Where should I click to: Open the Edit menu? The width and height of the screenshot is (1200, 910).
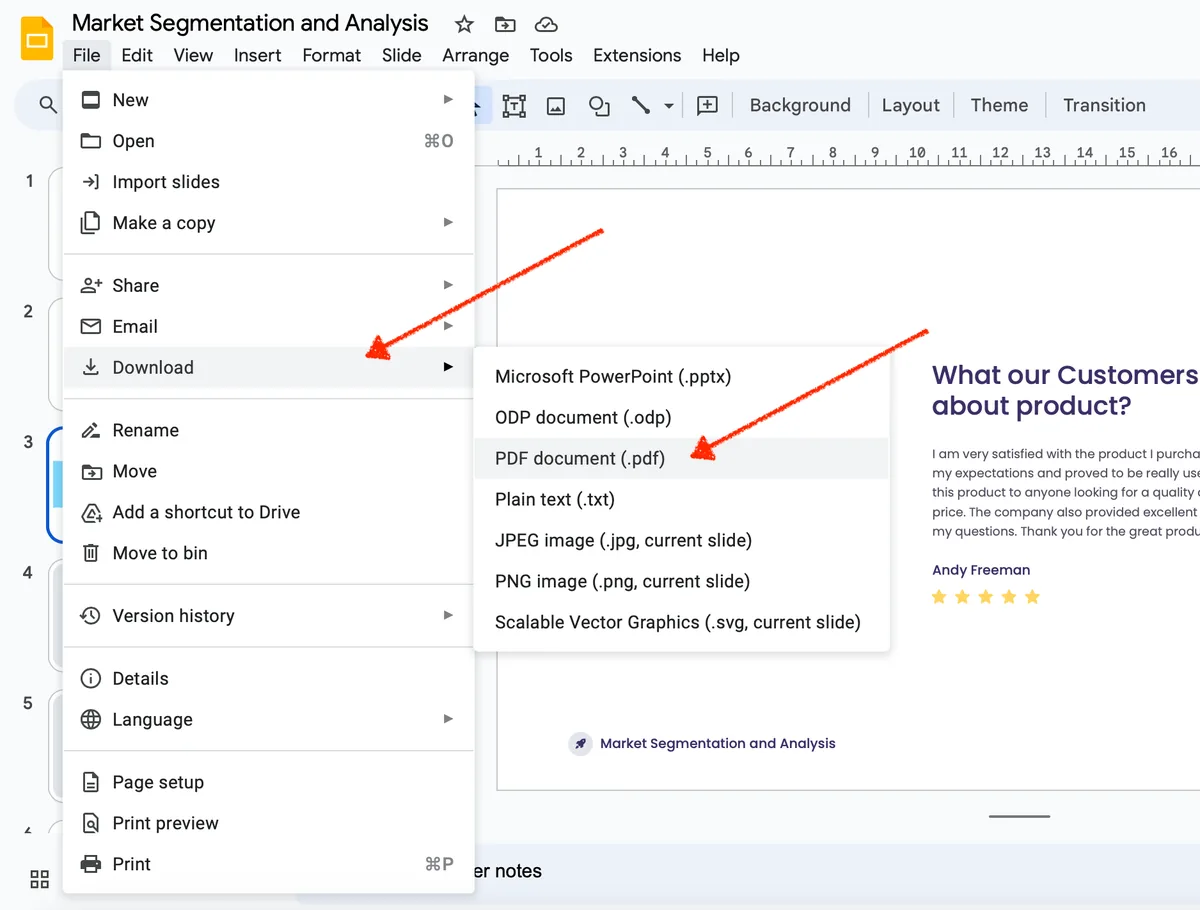pyautogui.click(x=137, y=55)
